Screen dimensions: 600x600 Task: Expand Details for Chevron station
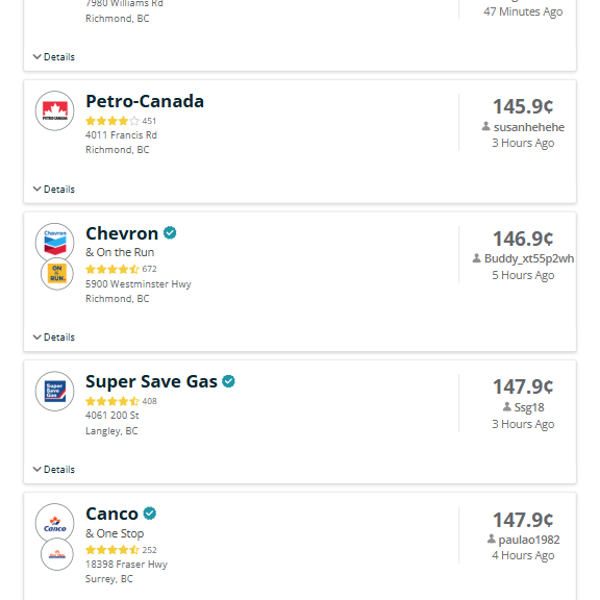click(x=54, y=337)
